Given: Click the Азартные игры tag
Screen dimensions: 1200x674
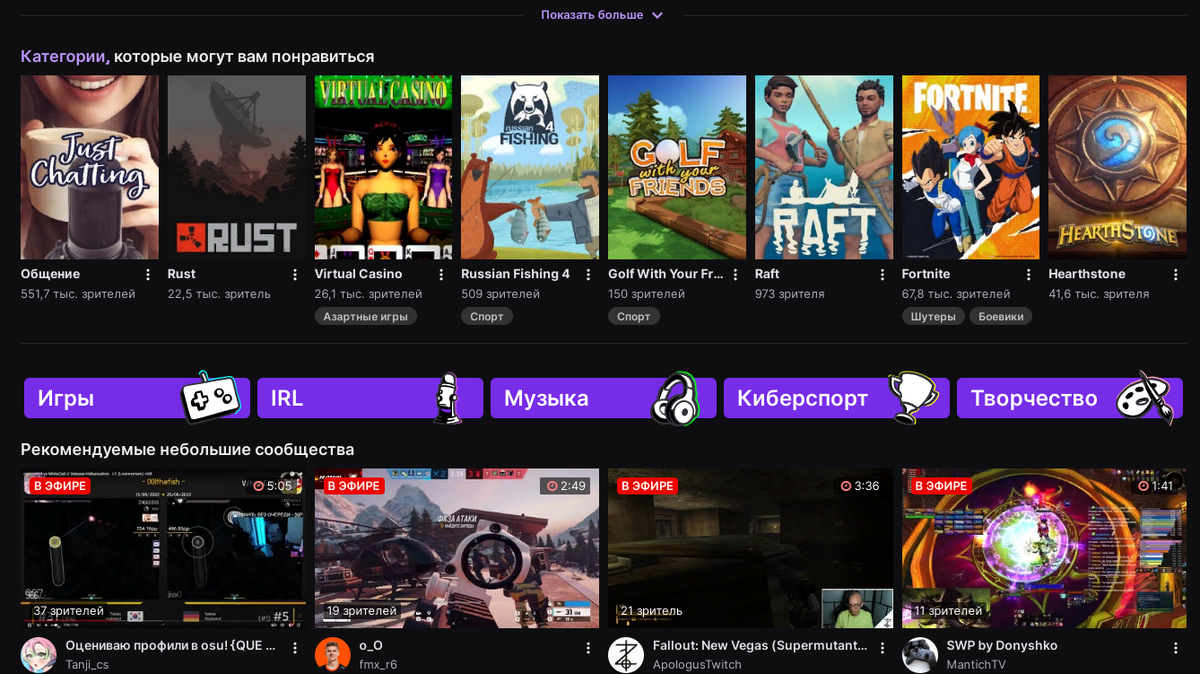Looking at the screenshot, I should click(366, 316).
